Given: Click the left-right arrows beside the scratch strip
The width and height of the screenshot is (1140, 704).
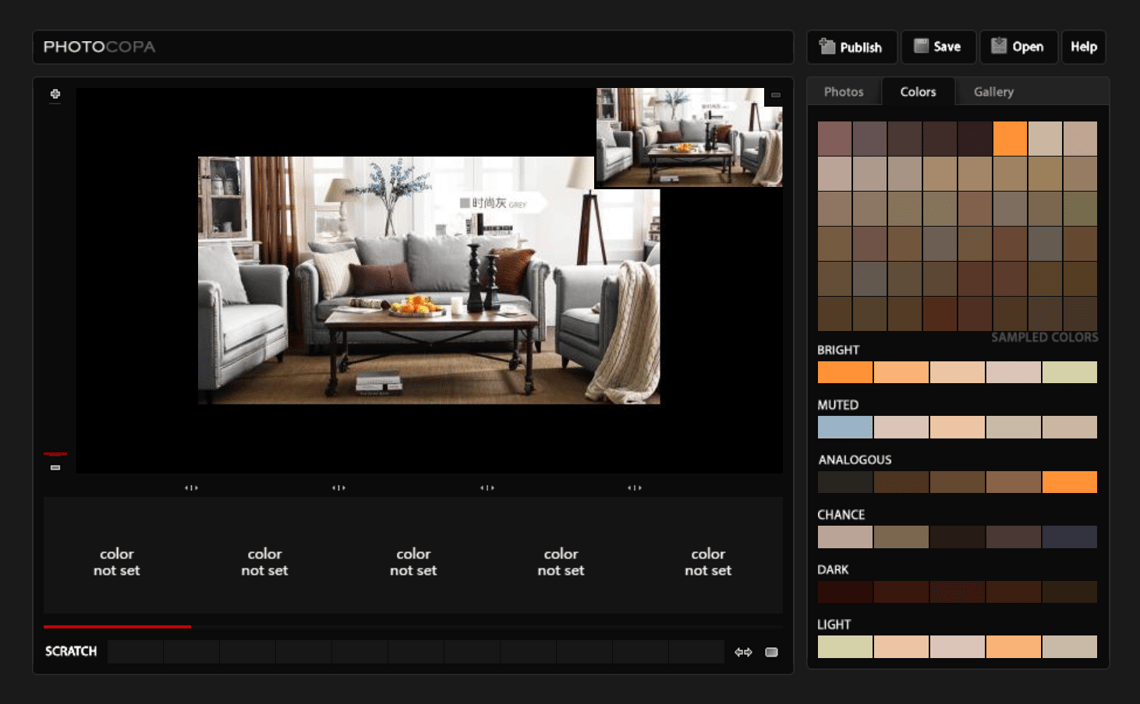Looking at the screenshot, I should [x=746, y=651].
